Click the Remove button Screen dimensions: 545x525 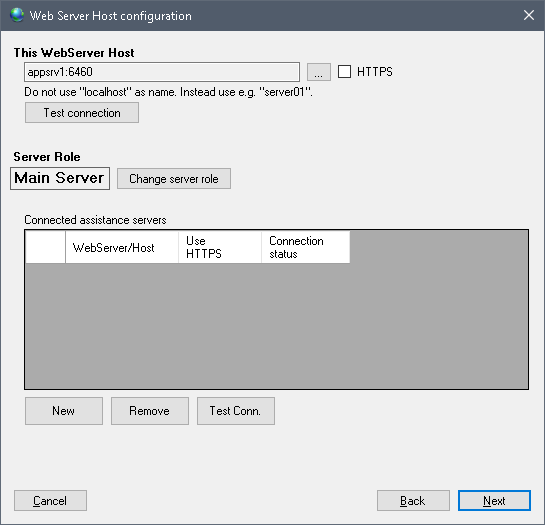[x=150, y=411]
